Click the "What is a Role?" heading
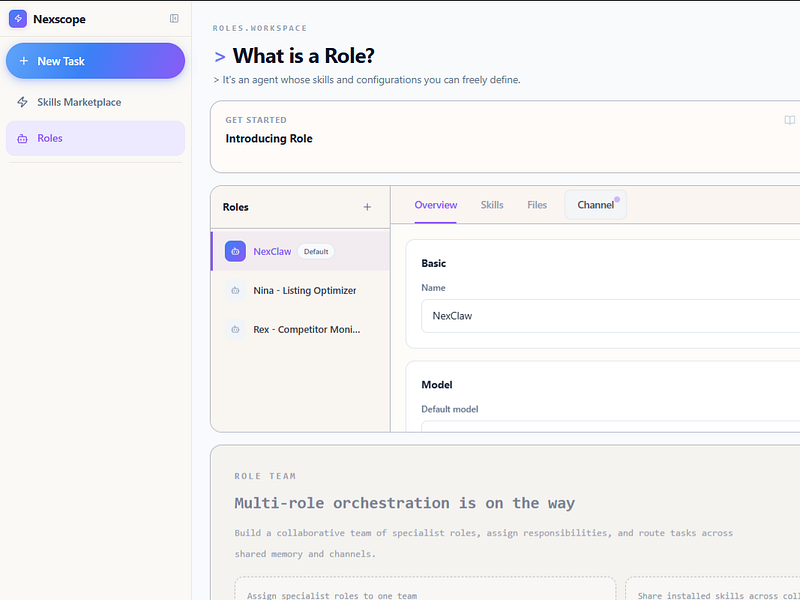Image resolution: width=800 pixels, height=600 pixels. click(304, 56)
